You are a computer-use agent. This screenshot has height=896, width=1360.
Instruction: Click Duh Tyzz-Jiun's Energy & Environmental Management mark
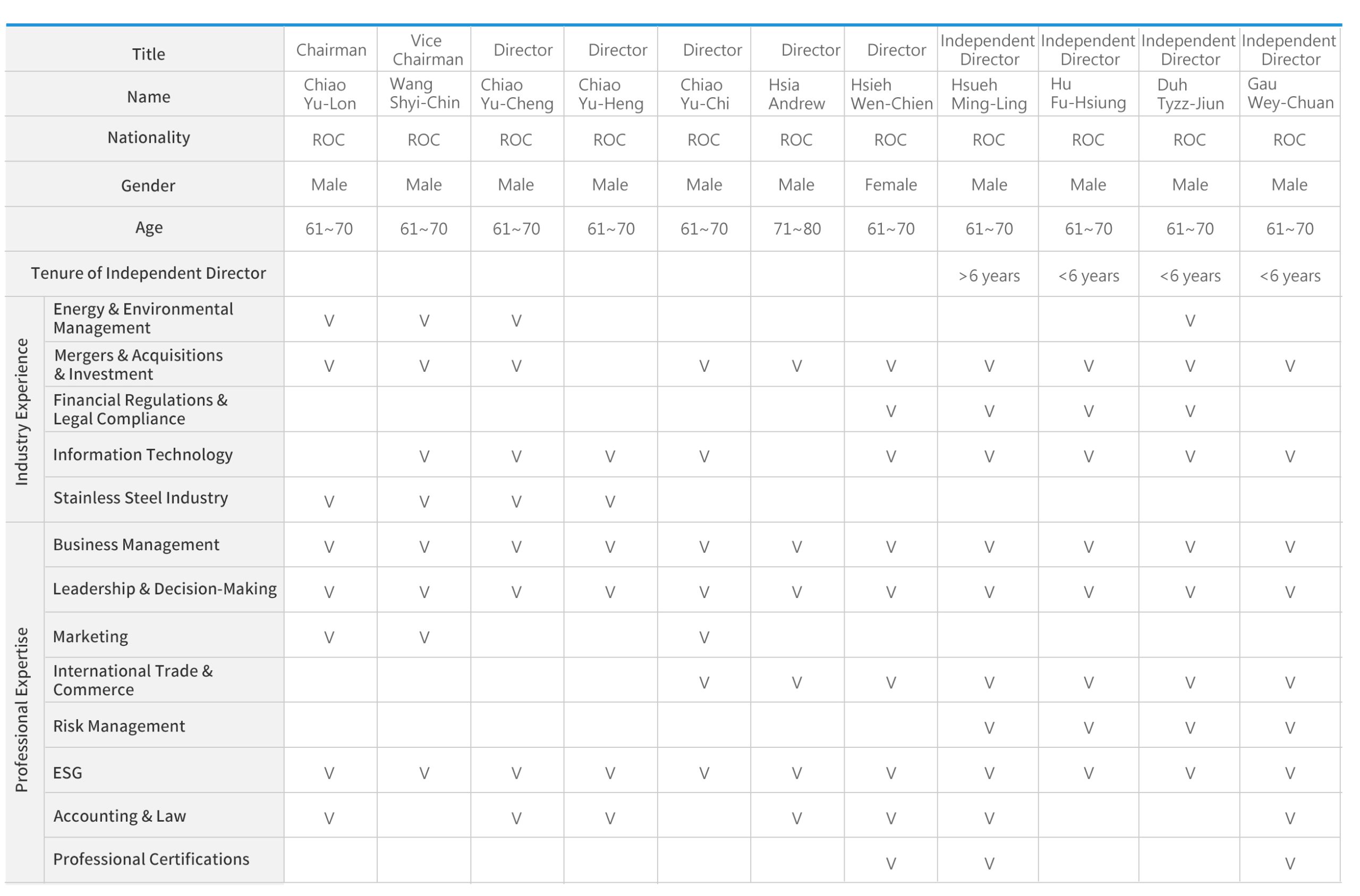[x=1191, y=321]
